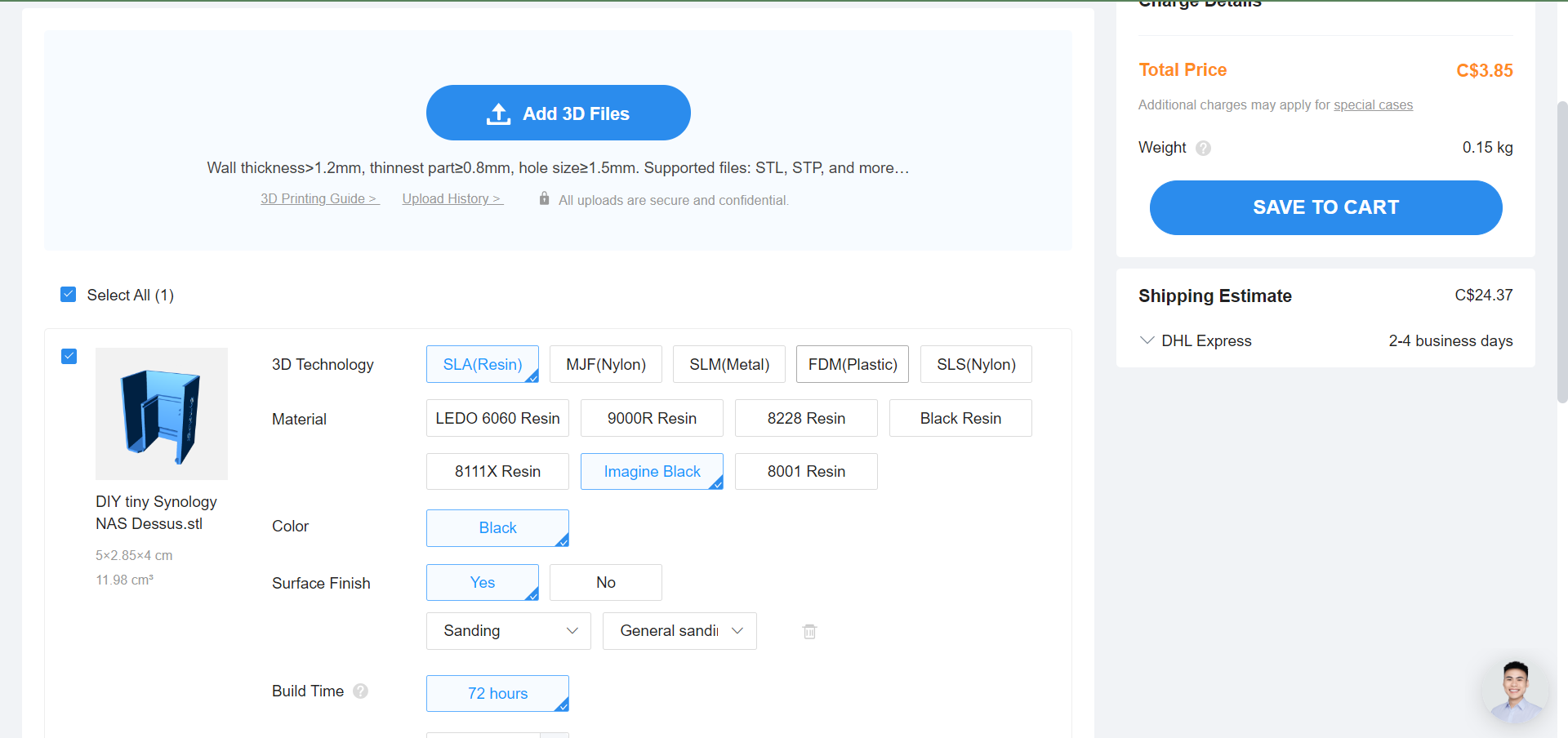Choose the 8228 Resin material
Image resolution: width=1568 pixels, height=738 pixels.
tap(806, 418)
